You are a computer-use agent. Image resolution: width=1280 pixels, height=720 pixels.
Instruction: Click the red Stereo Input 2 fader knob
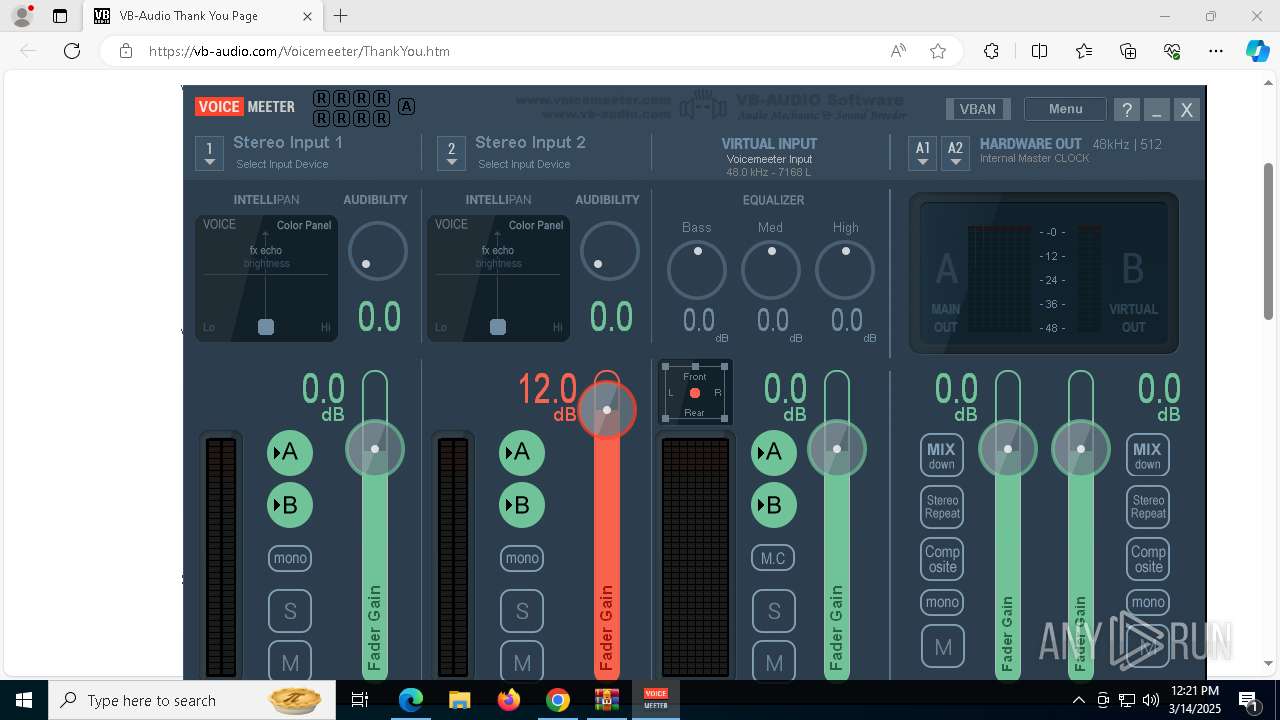click(607, 410)
